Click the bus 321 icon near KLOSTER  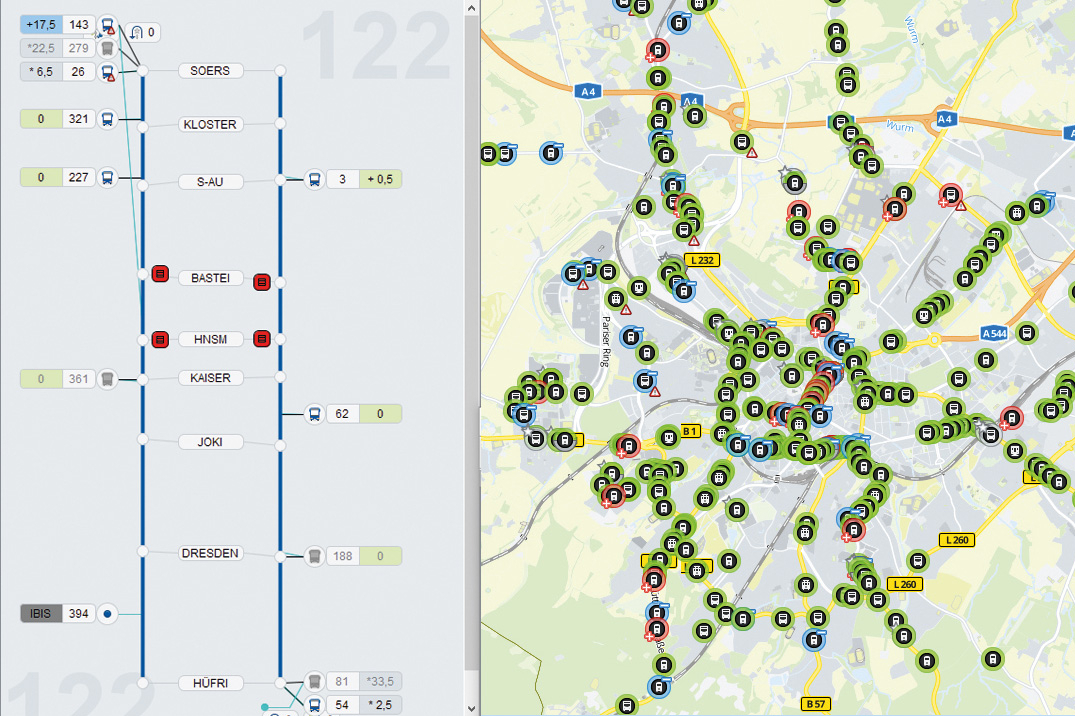108,118
